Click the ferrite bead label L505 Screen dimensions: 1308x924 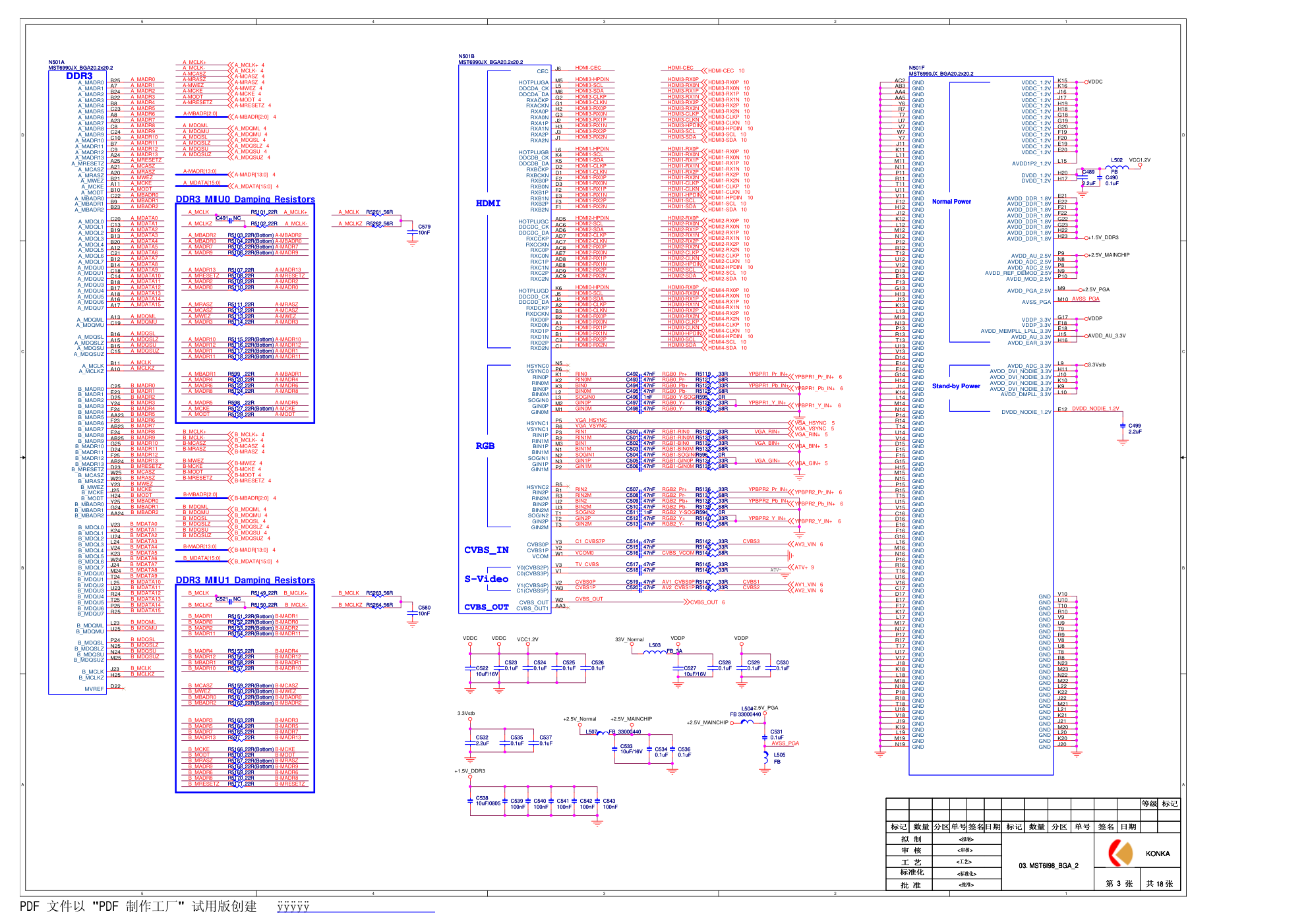point(779,755)
